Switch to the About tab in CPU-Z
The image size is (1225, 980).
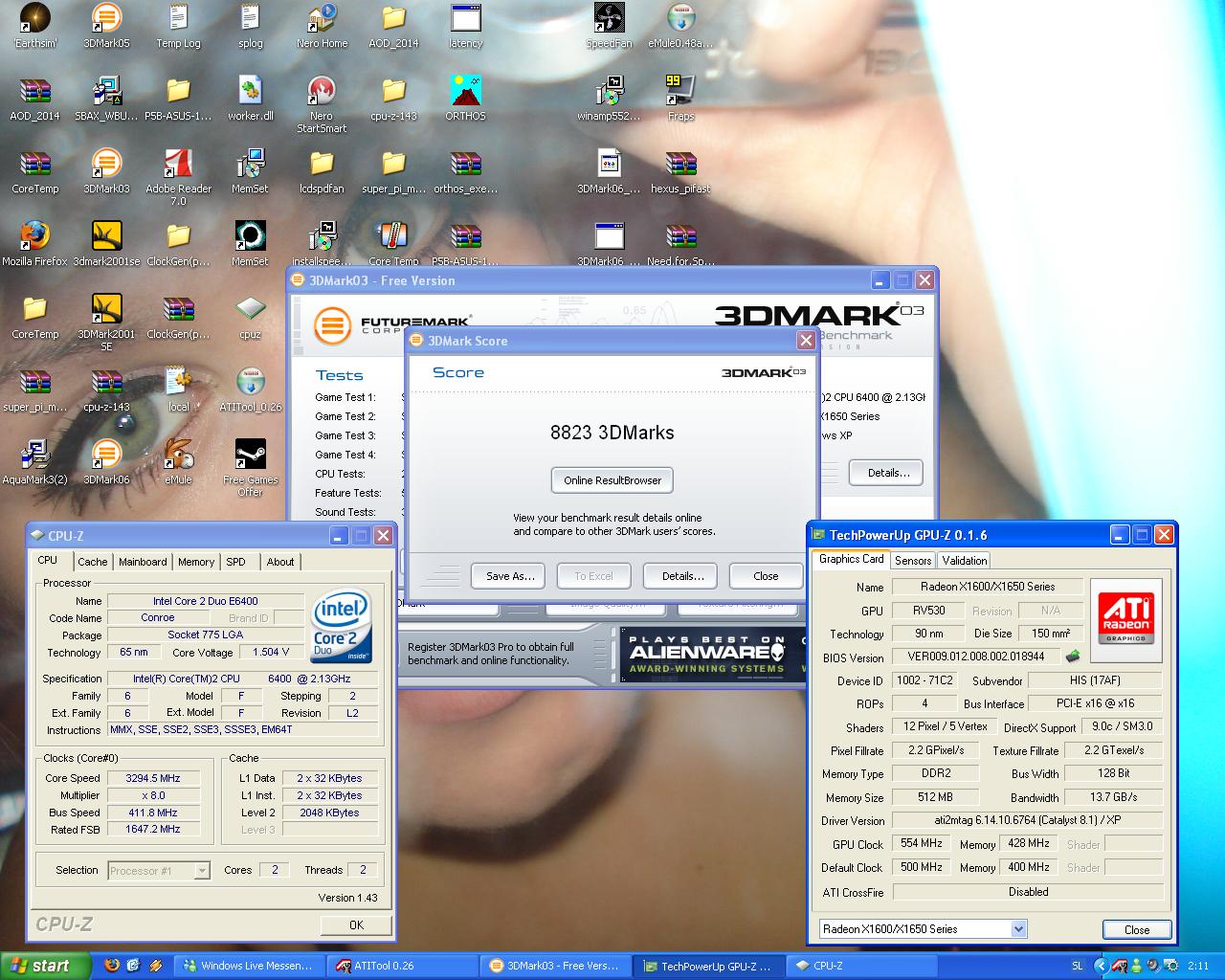pos(280,562)
